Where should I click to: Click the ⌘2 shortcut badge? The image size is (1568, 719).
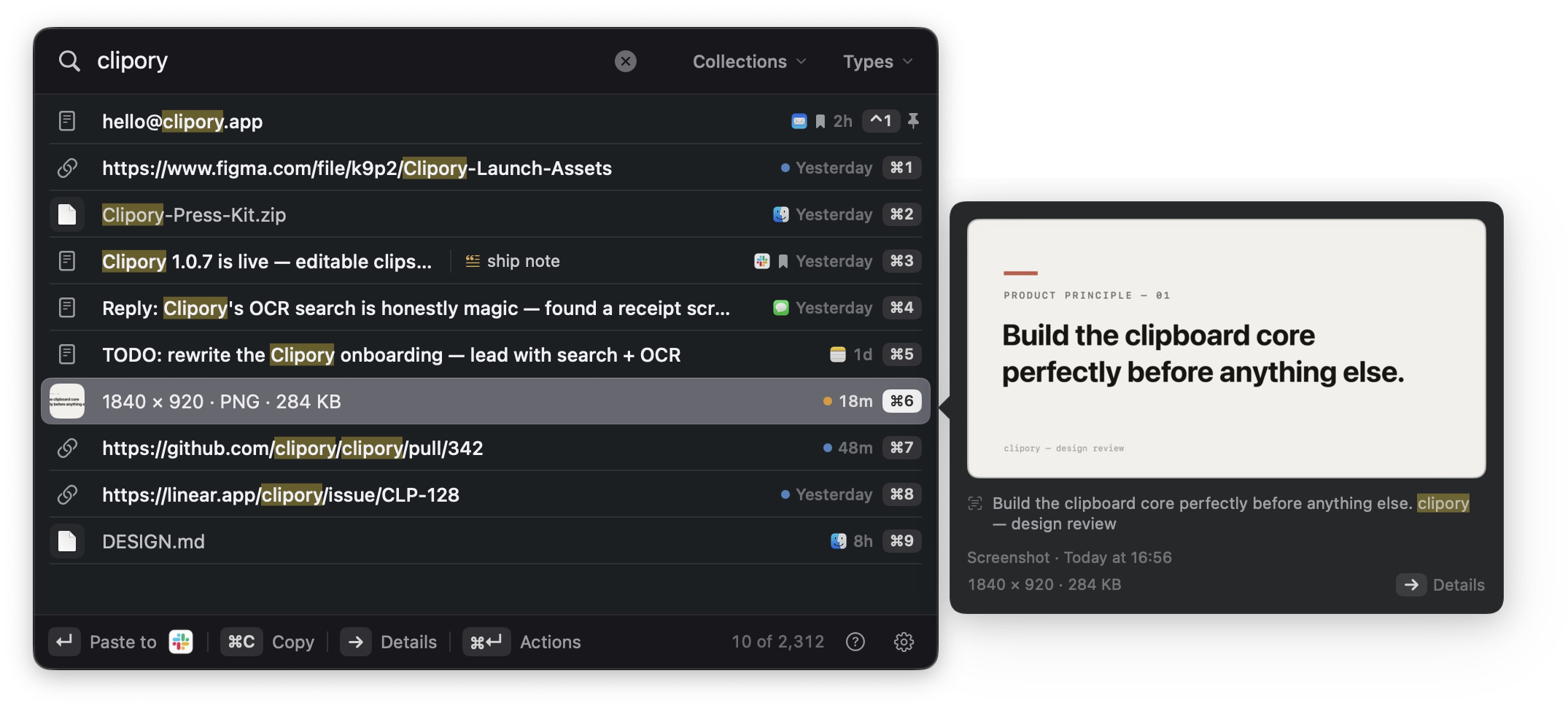(901, 214)
